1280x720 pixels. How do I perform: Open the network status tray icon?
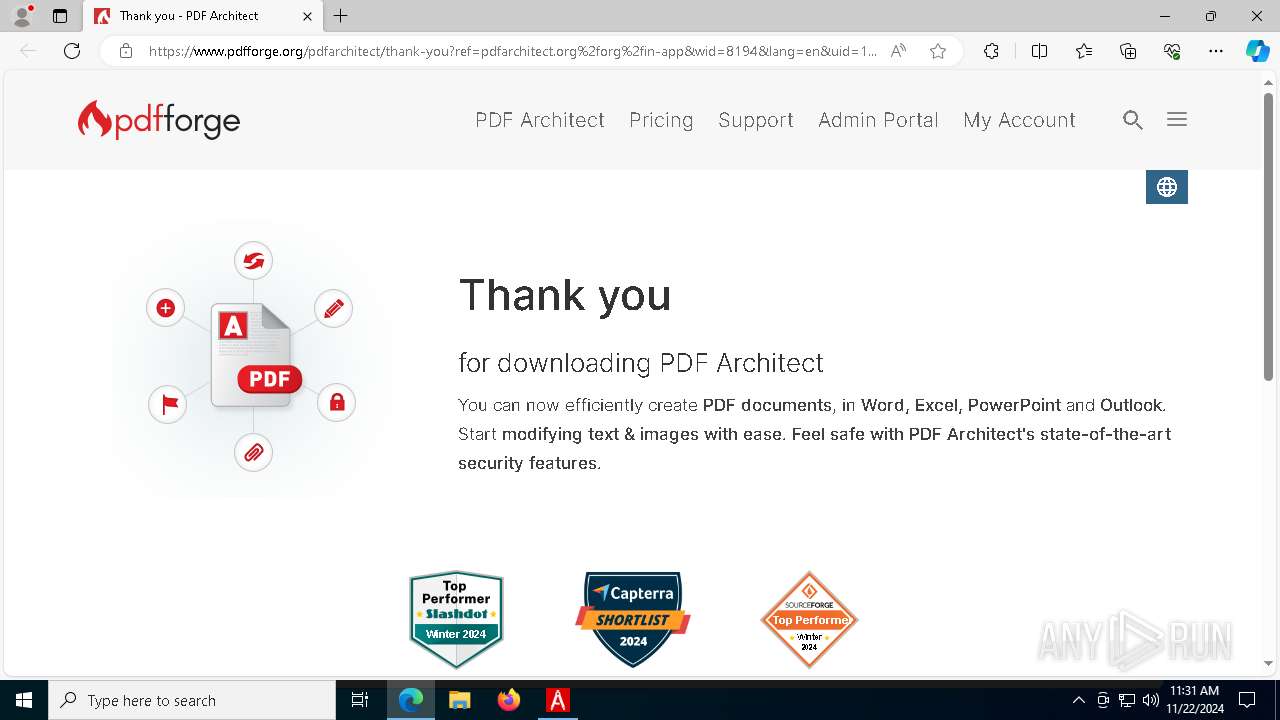pos(1127,700)
